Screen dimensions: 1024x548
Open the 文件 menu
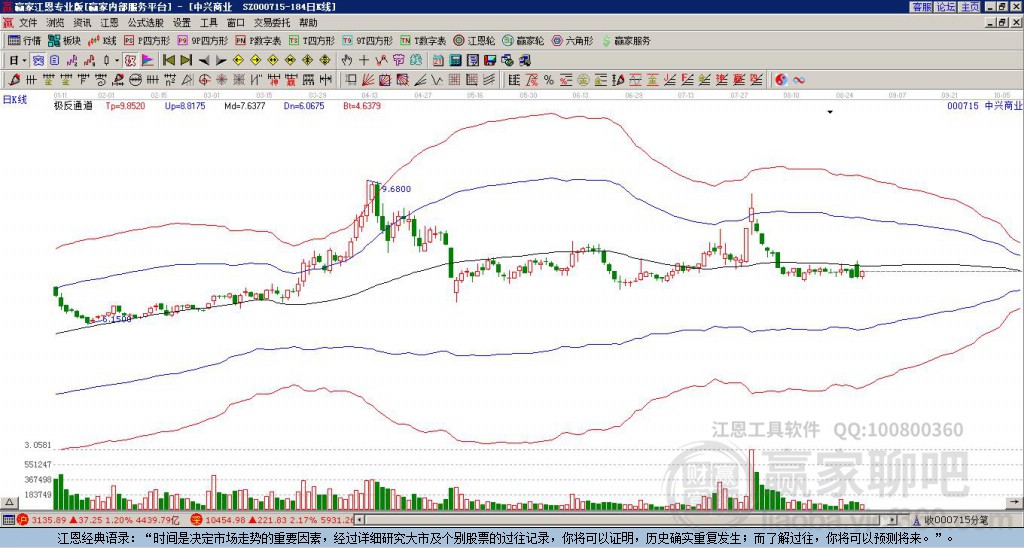pos(27,23)
